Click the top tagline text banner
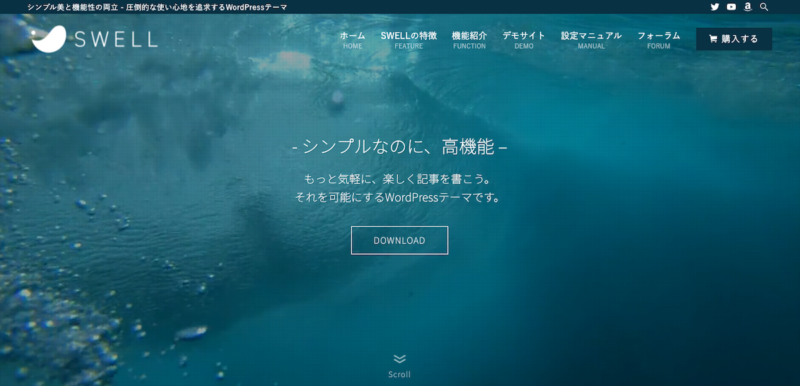 tap(157, 7)
